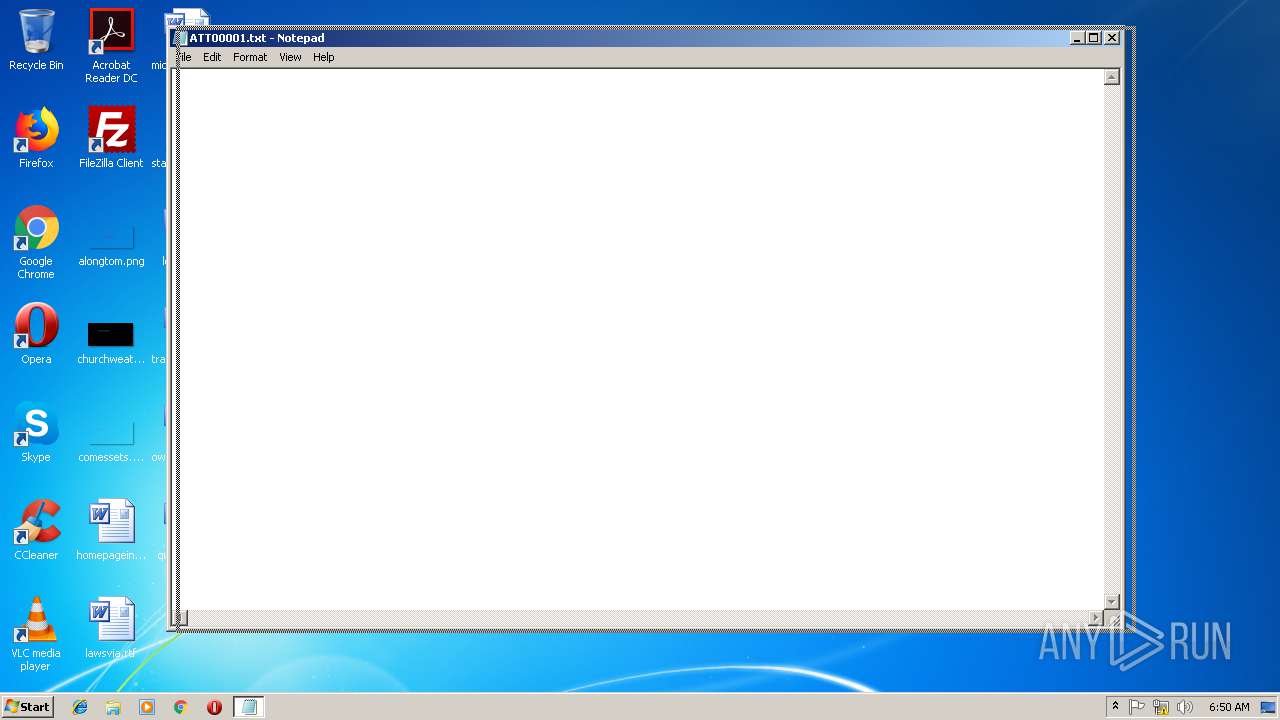Select the Opera desktop icon
Image resolution: width=1280 pixels, height=720 pixels.
(36, 334)
